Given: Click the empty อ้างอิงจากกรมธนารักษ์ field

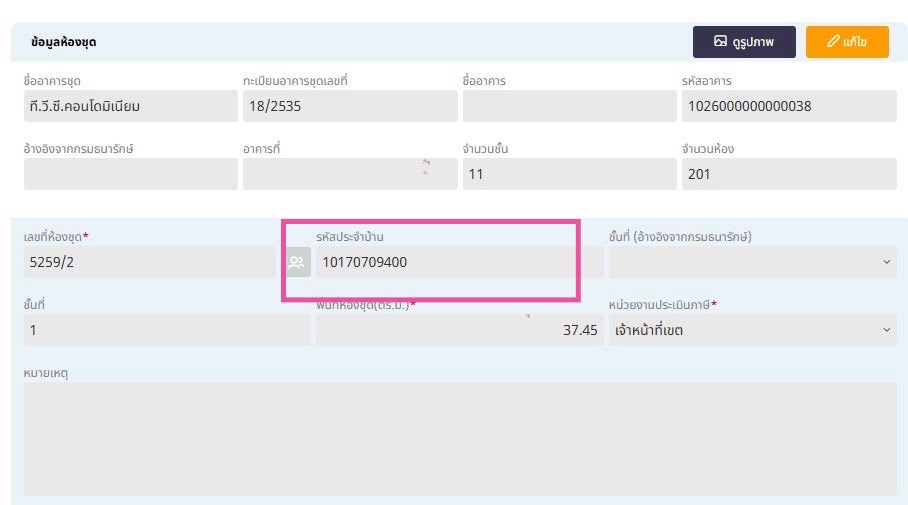Looking at the screenshot, I should 130,174.
